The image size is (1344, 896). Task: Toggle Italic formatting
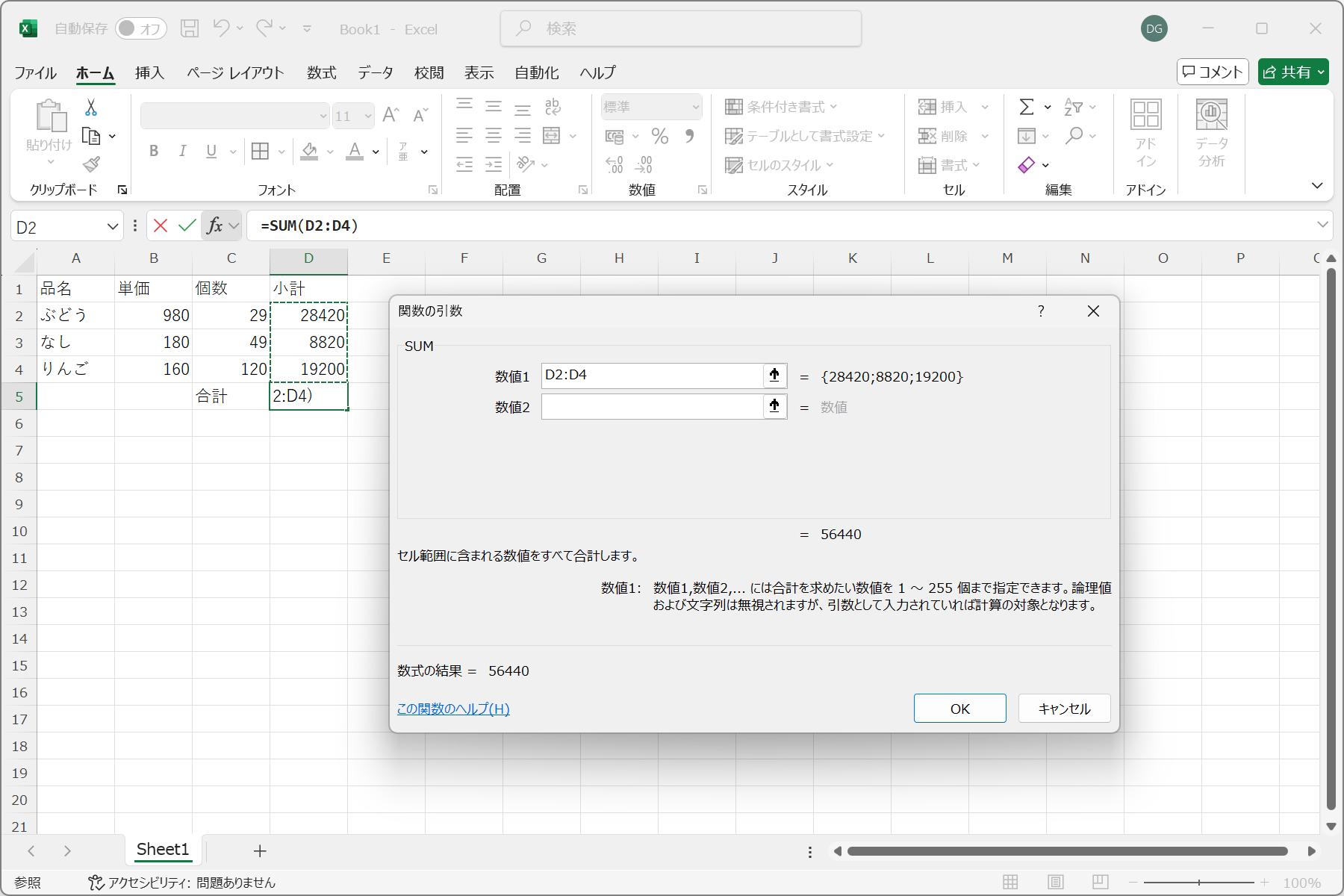click(182, 152)
